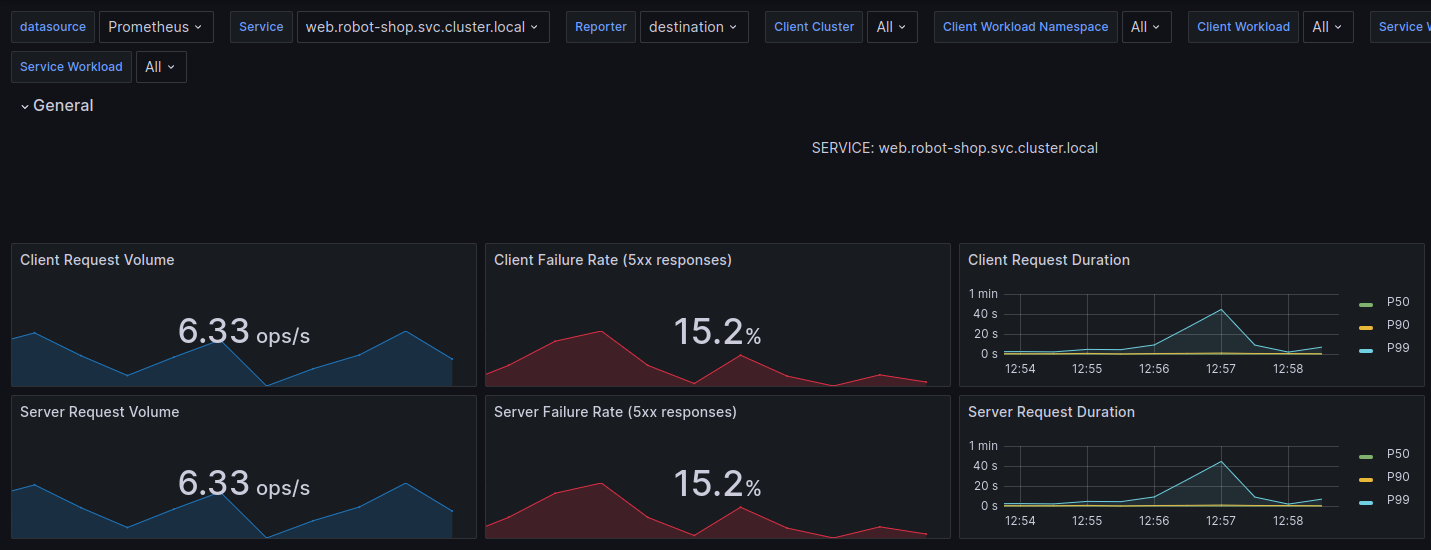The image size is (1431, 550).
Task: Click the Service variable label
Action: [261, 27]
